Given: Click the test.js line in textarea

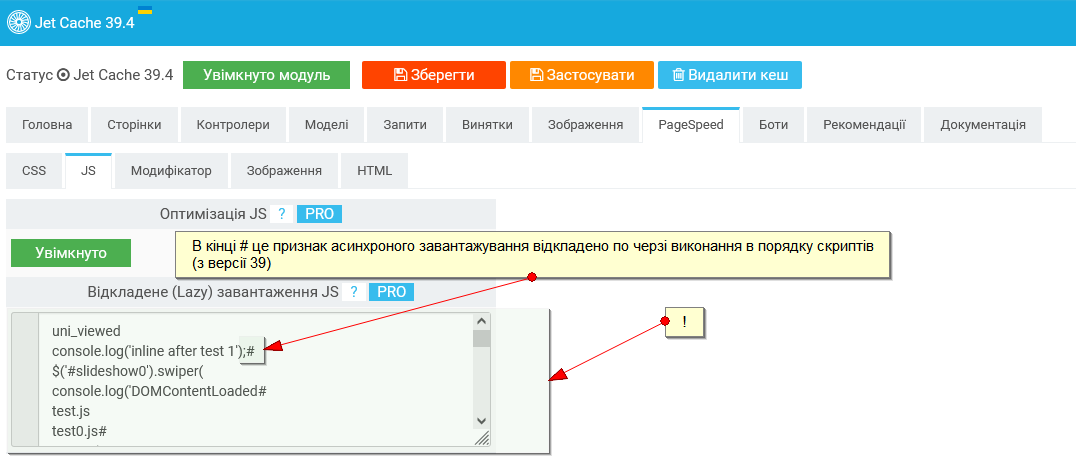Looking at the screenshot, I should [x=71, y=412].
